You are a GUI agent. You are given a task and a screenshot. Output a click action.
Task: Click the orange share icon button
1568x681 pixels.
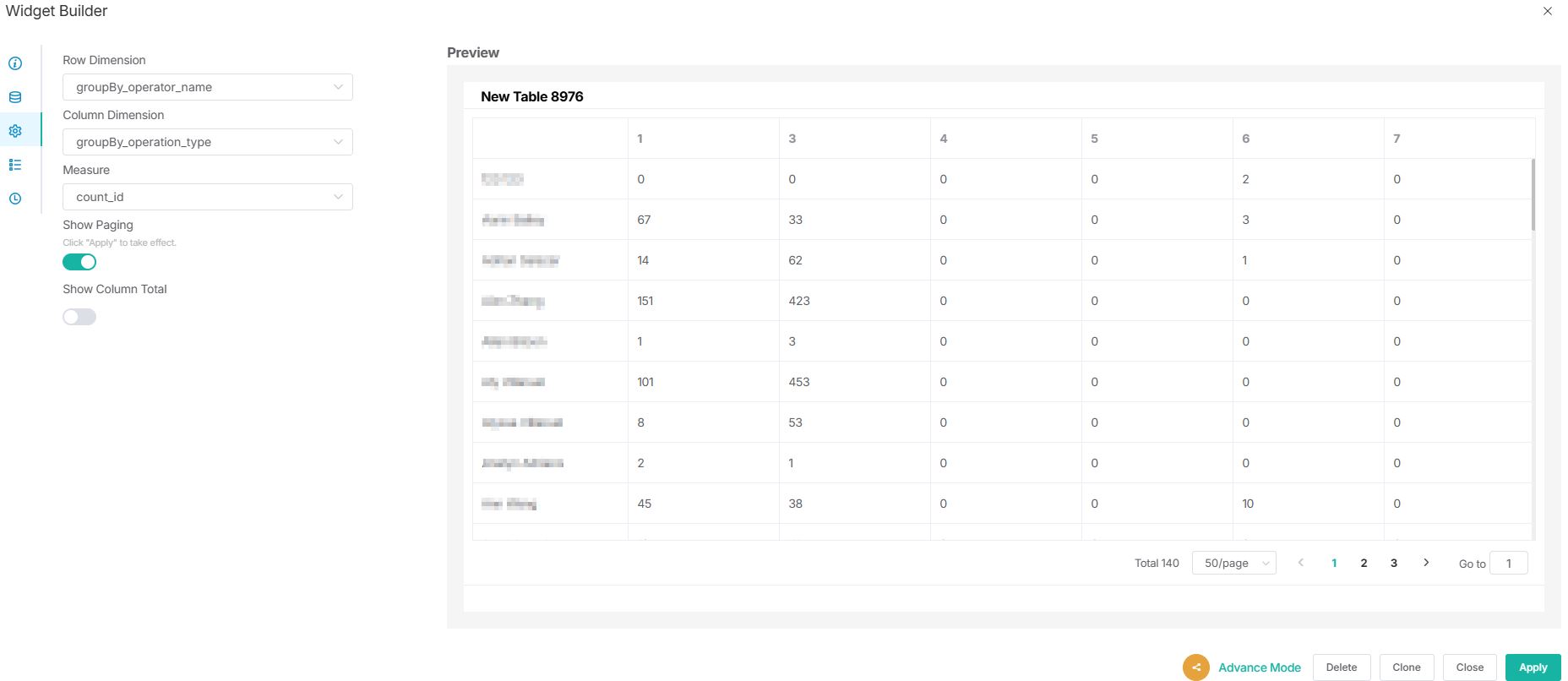1195,667
